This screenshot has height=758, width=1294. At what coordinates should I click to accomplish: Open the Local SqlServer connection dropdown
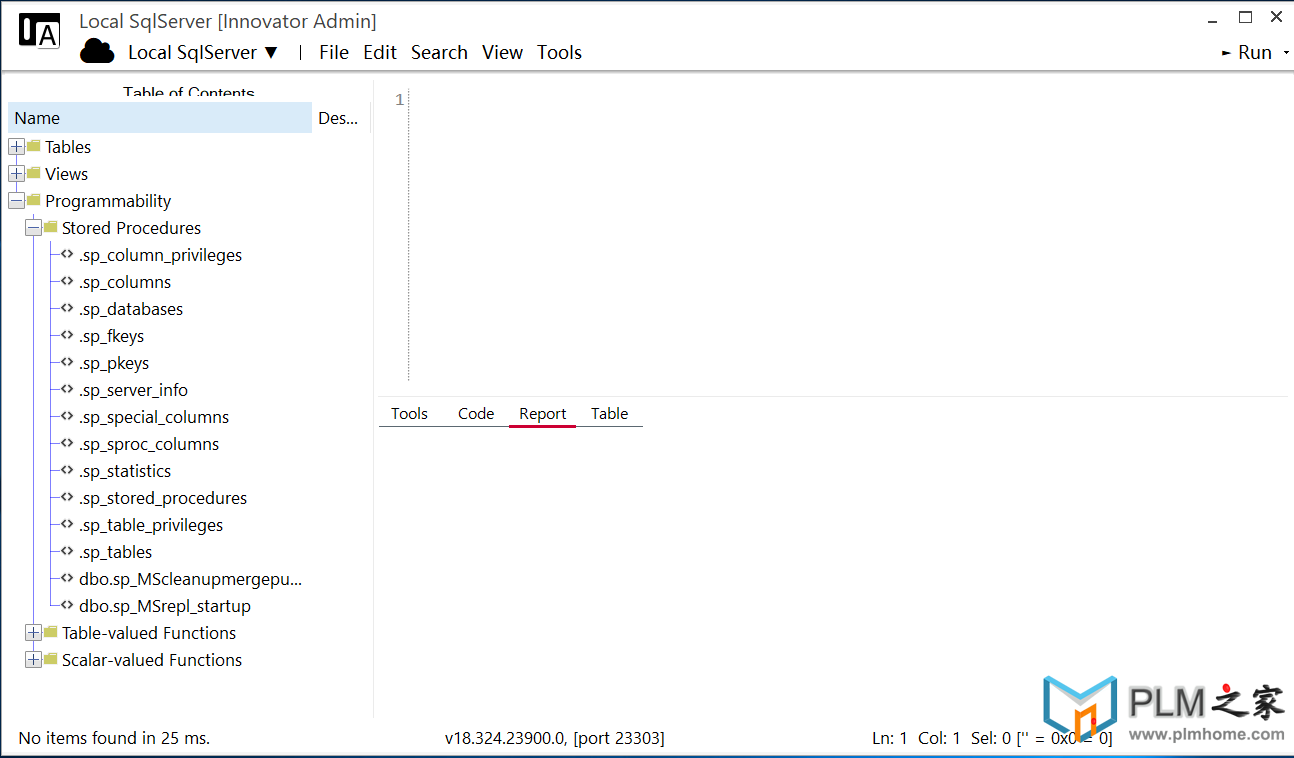[203, 52]
